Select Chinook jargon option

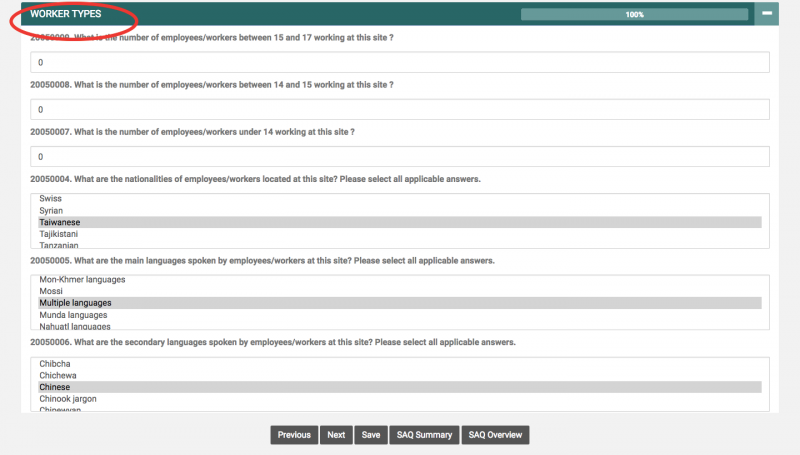click(x=68, y=399)
